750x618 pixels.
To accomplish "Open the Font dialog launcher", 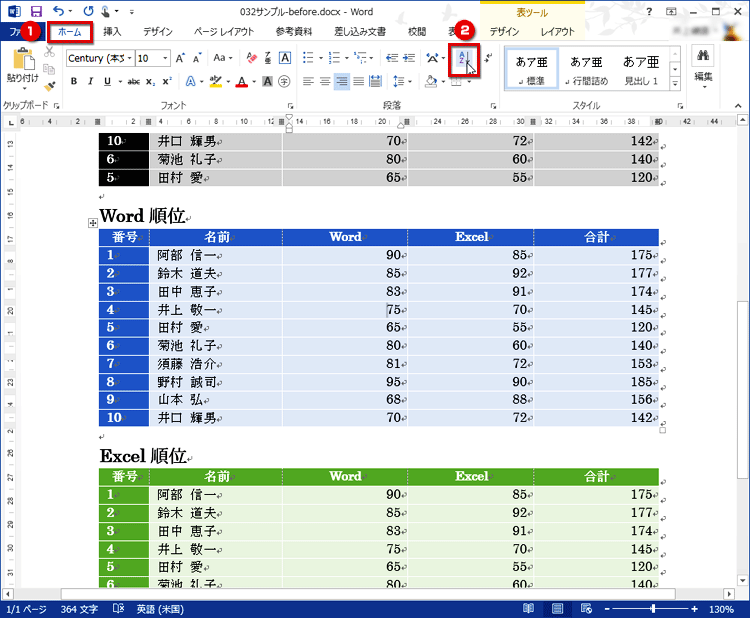I will [290, 106].
